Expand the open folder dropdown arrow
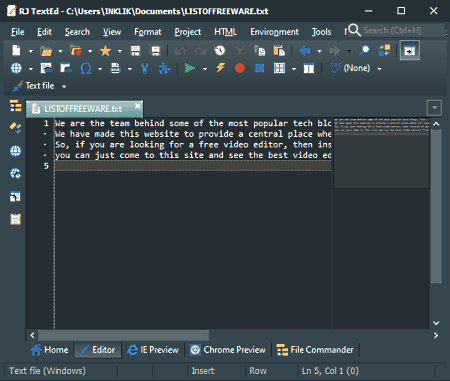Screen dimensions: 450x381 pyautogui.click(x=60, y=51)
